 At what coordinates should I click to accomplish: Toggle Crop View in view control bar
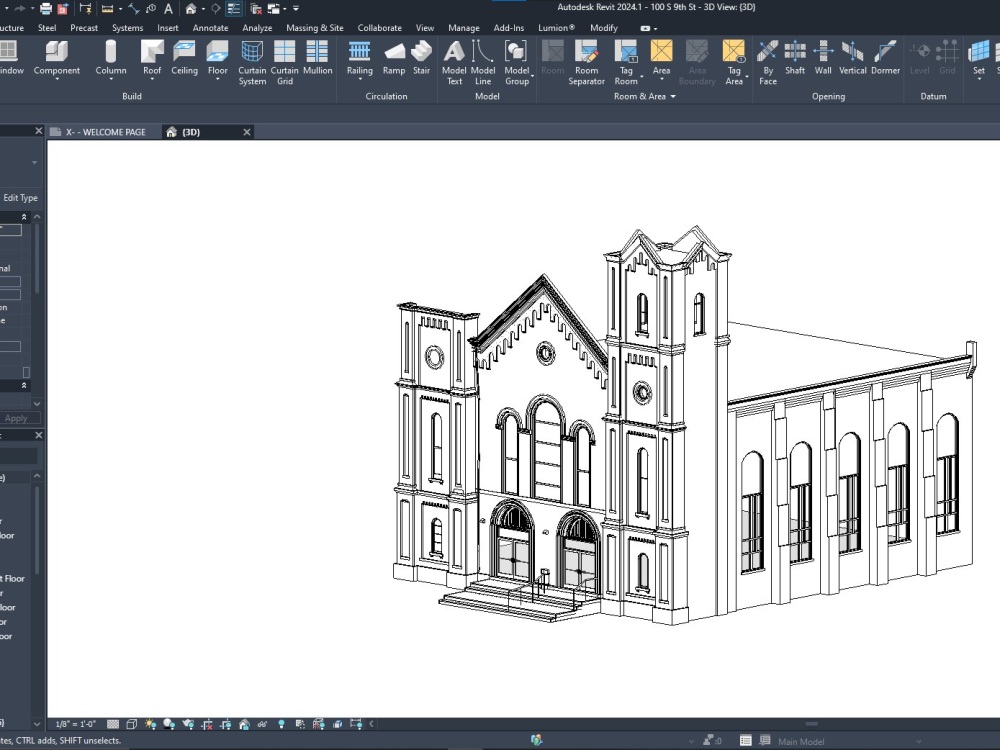pos(207,724)
